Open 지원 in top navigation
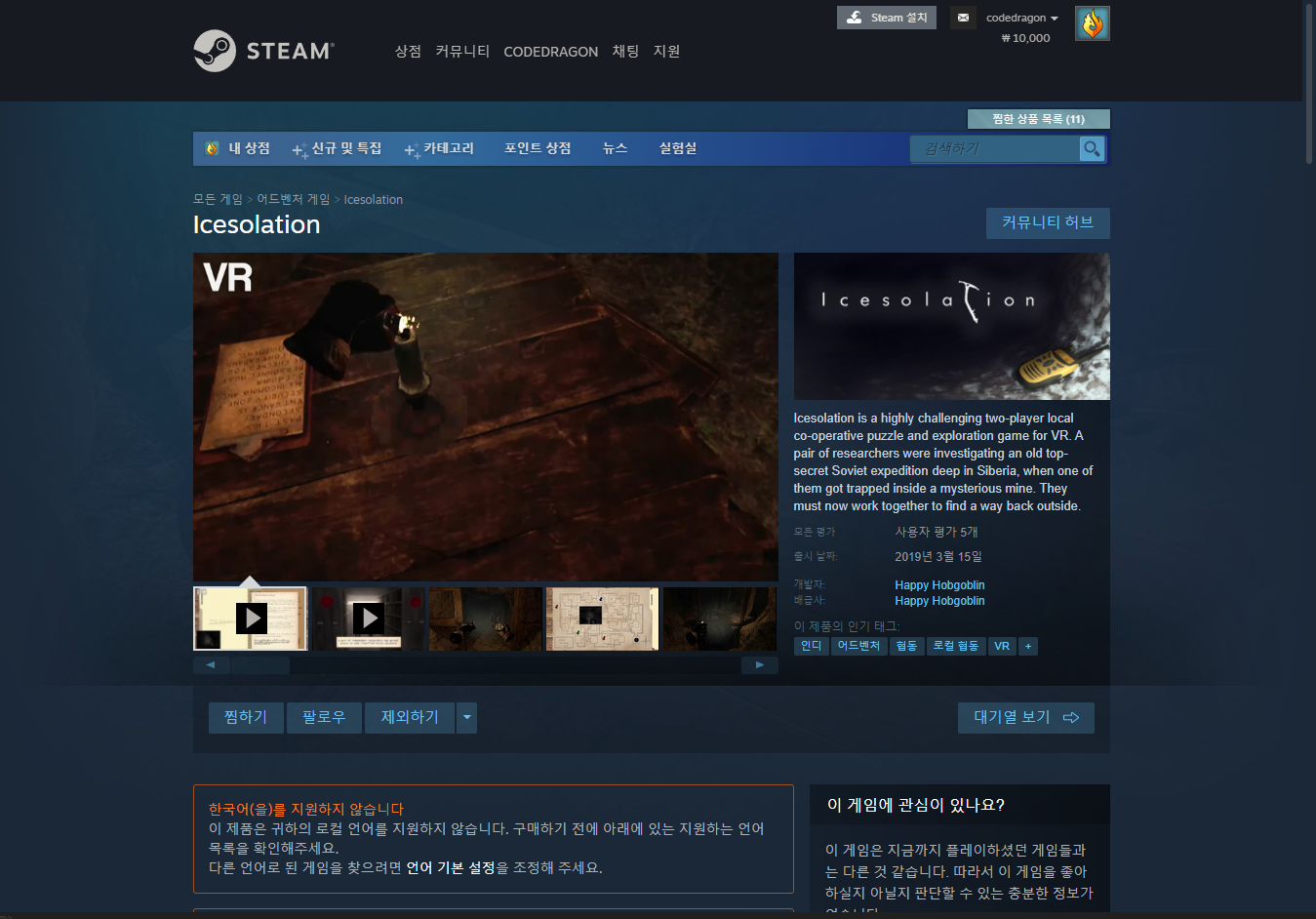Screen dimensions: 1316x919 coord(666,51)
